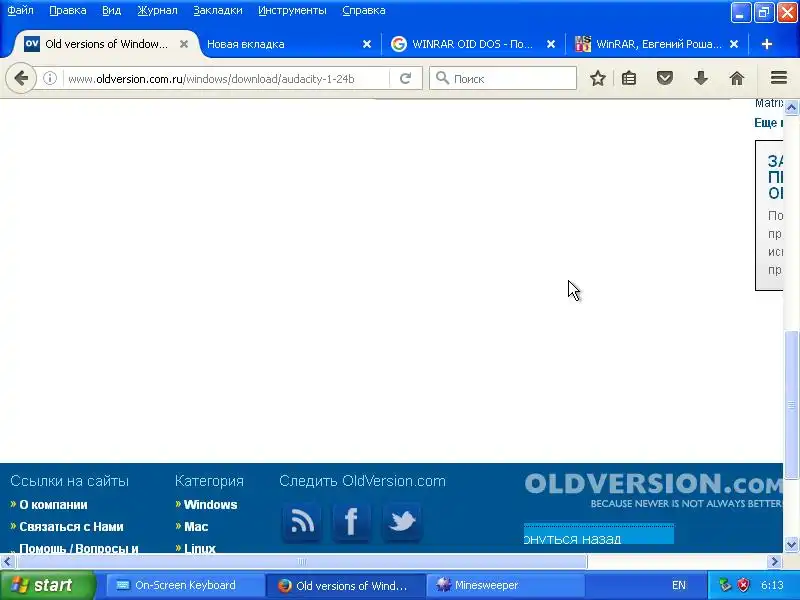Click the red shield security tray icon

(x=744, y=585)
